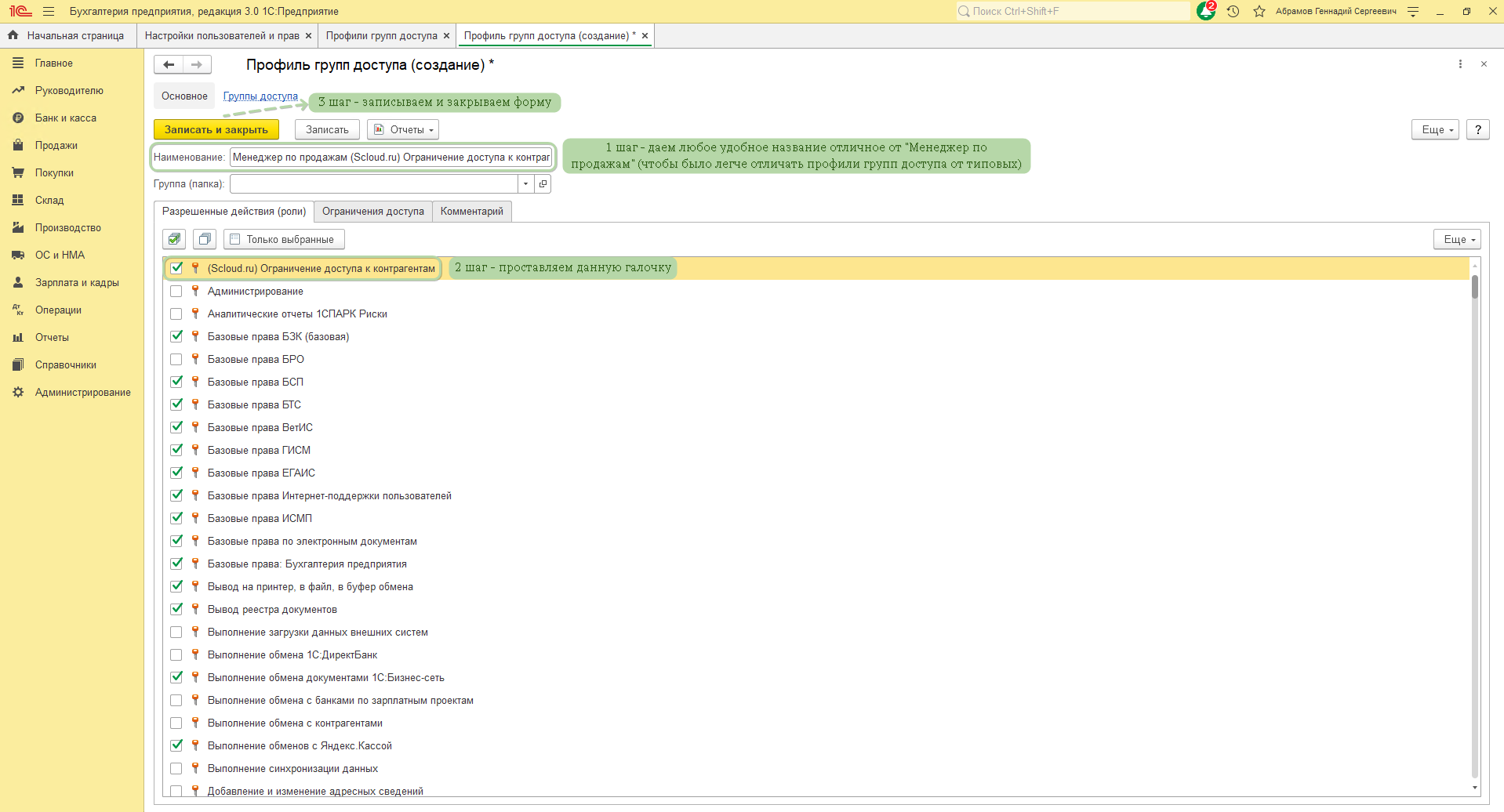This screenshot has width=1504, height=812.
Task: Select Выполнение синхронизации данных row text
Action: click(292, 769)
